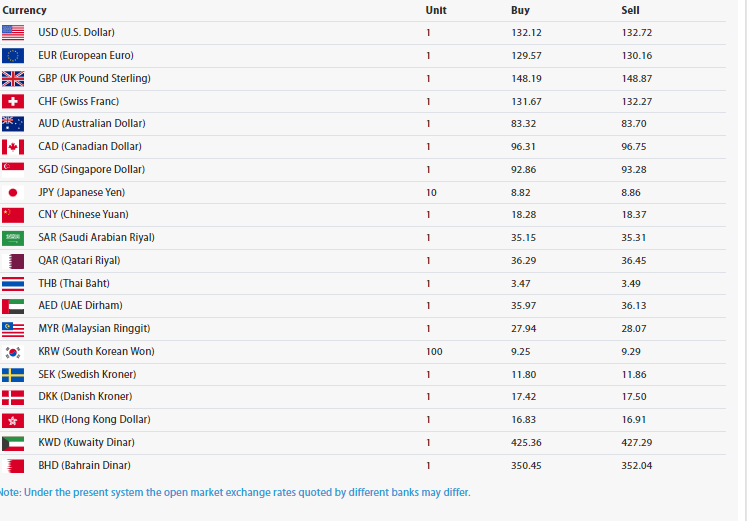Click the open market rates note text
Viewport: 747px width, 521px height.
point(235,492)
